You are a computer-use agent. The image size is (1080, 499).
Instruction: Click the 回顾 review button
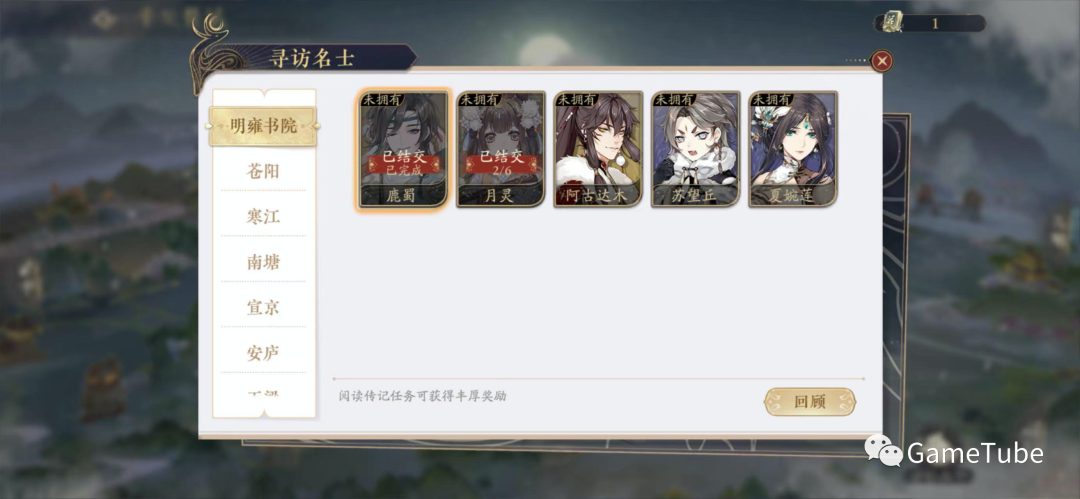coord(810,402)
